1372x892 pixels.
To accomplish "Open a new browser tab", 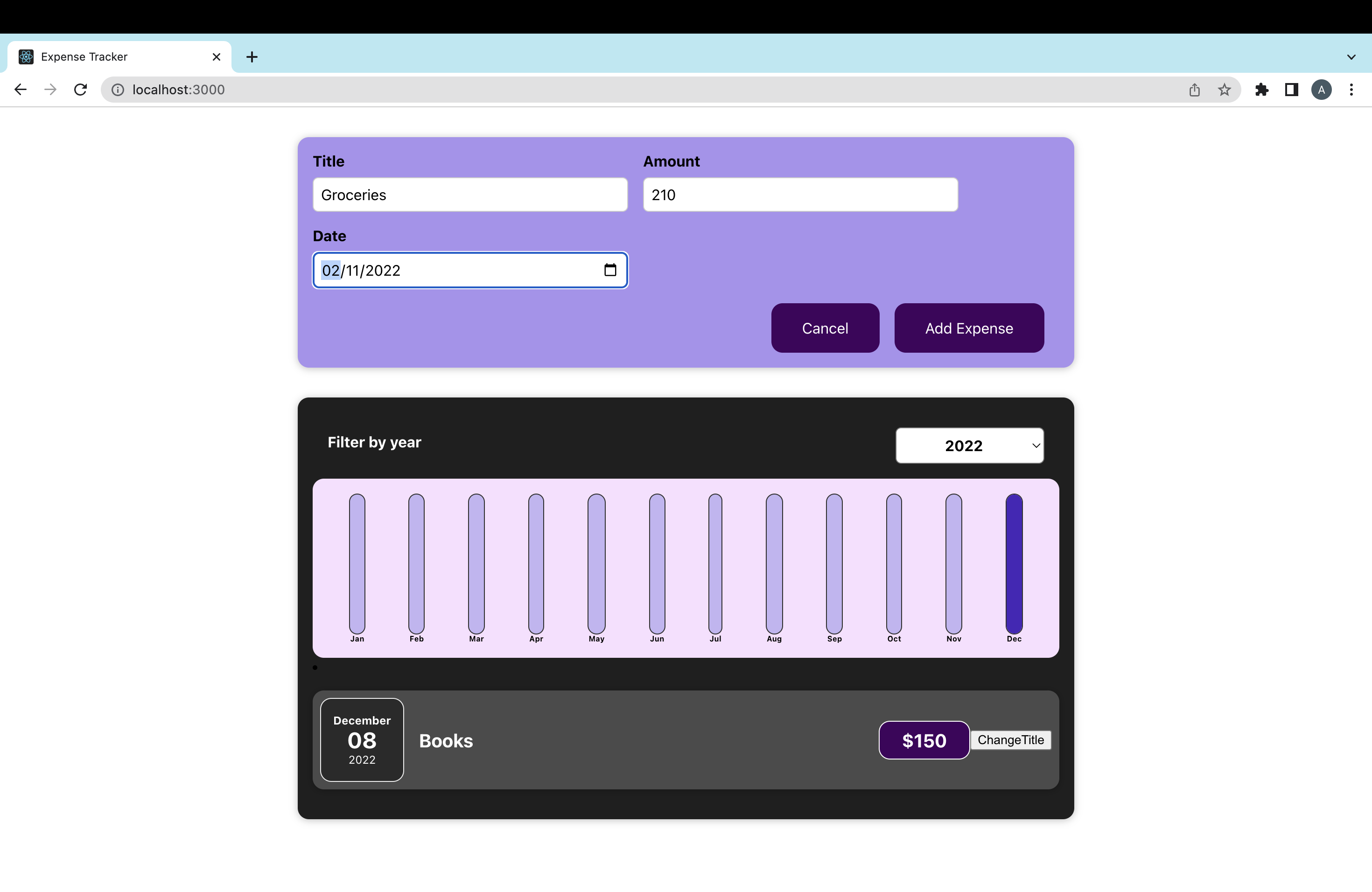I will pyautogui.click(x=252, y=56).
